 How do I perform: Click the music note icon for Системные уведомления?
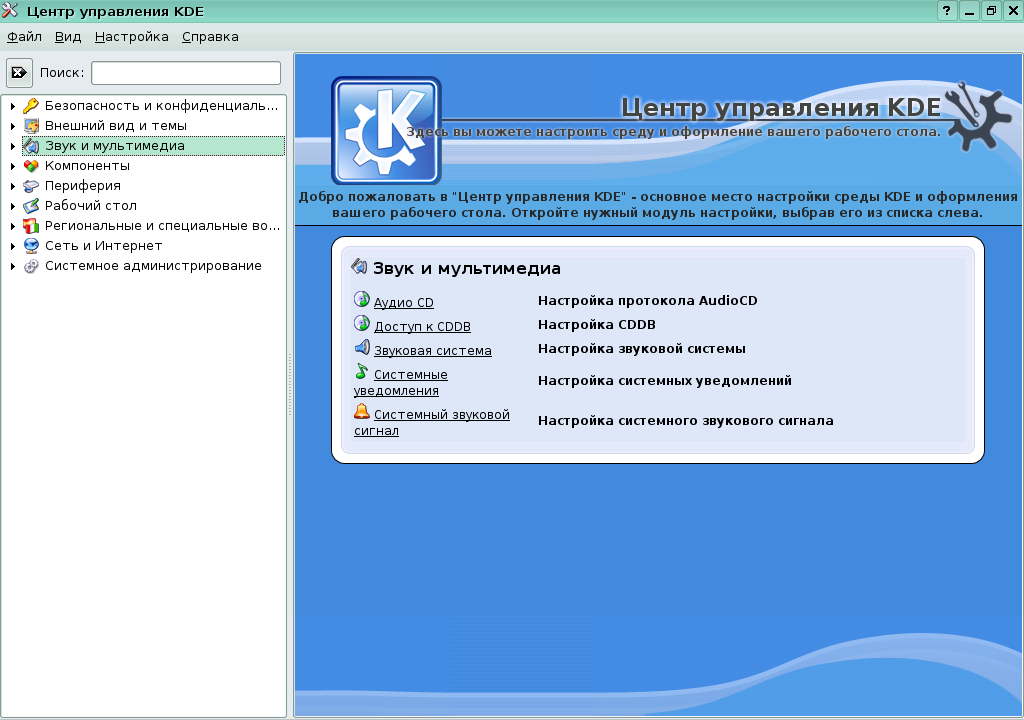coord(362,372)
